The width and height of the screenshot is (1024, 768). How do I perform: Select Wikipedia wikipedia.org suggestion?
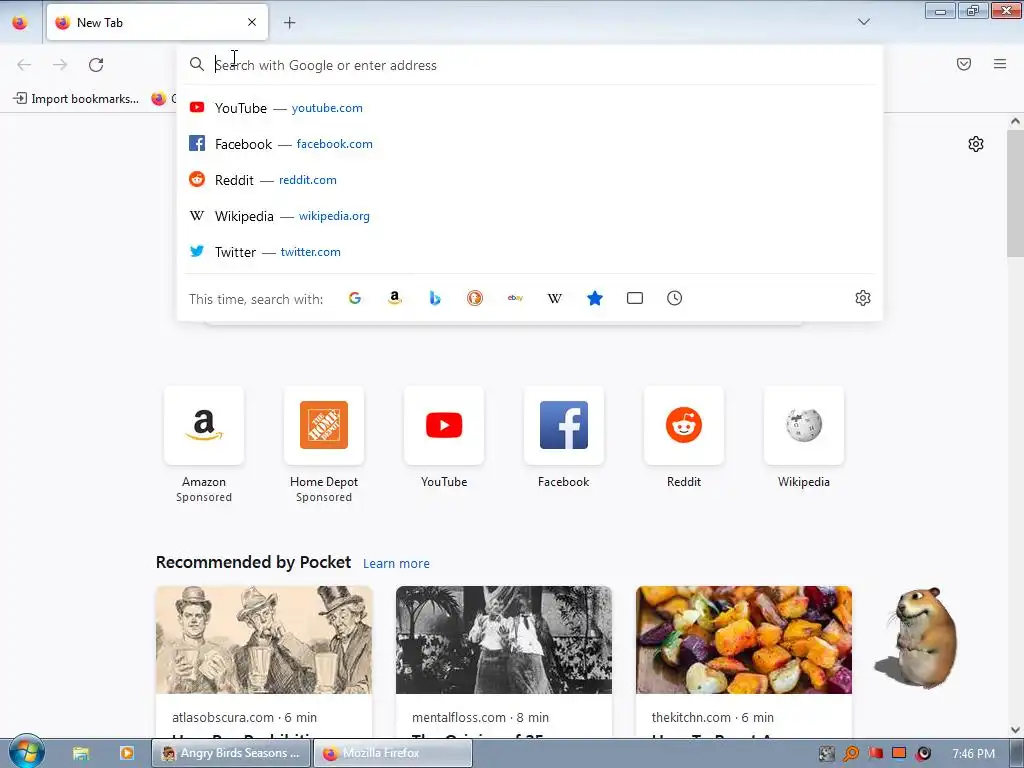(530, 216)
